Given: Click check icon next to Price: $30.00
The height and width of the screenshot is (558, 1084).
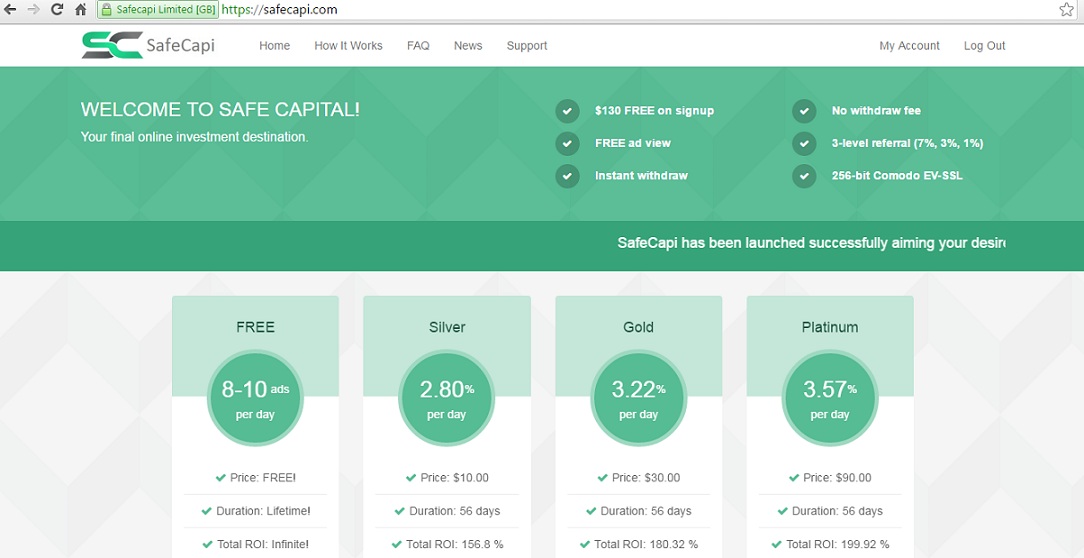Looking at the screenshot, I should point(603,478).
